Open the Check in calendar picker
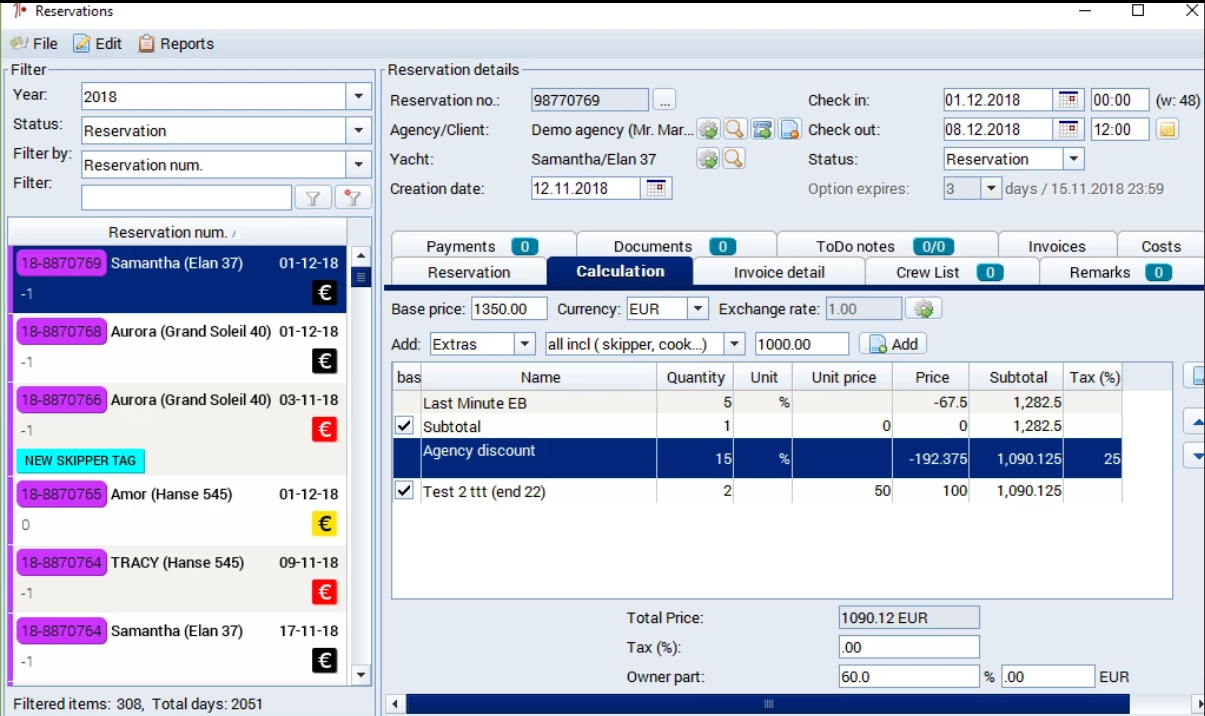Screen dimensions: 1205x716 [x=1069, y=100]
